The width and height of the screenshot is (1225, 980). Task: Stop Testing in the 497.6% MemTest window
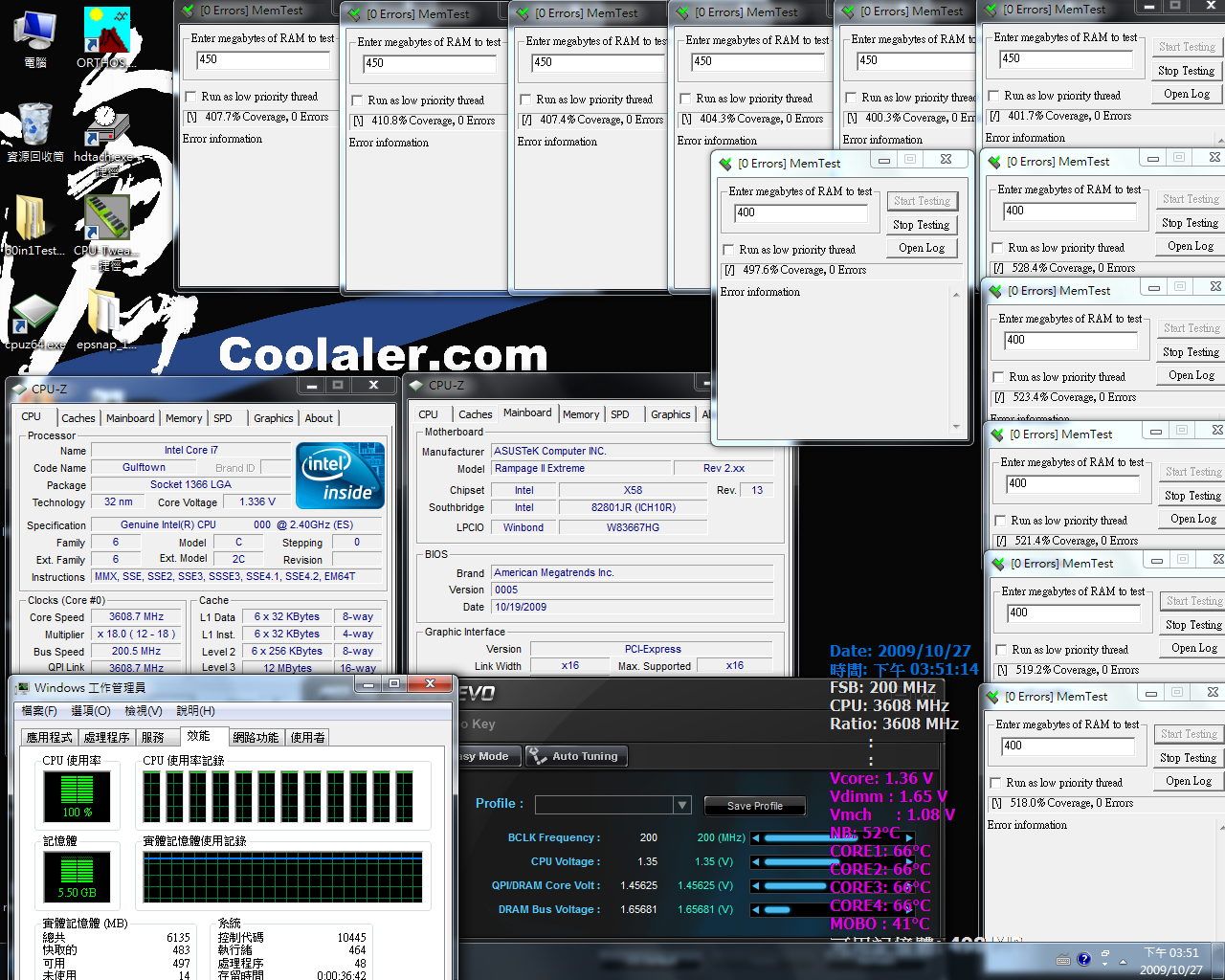[922, 225]
